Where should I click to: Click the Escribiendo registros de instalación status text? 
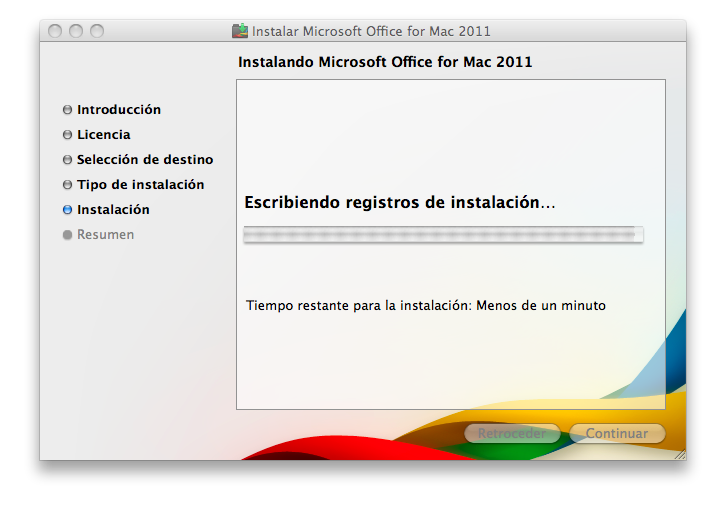point(400,203)
